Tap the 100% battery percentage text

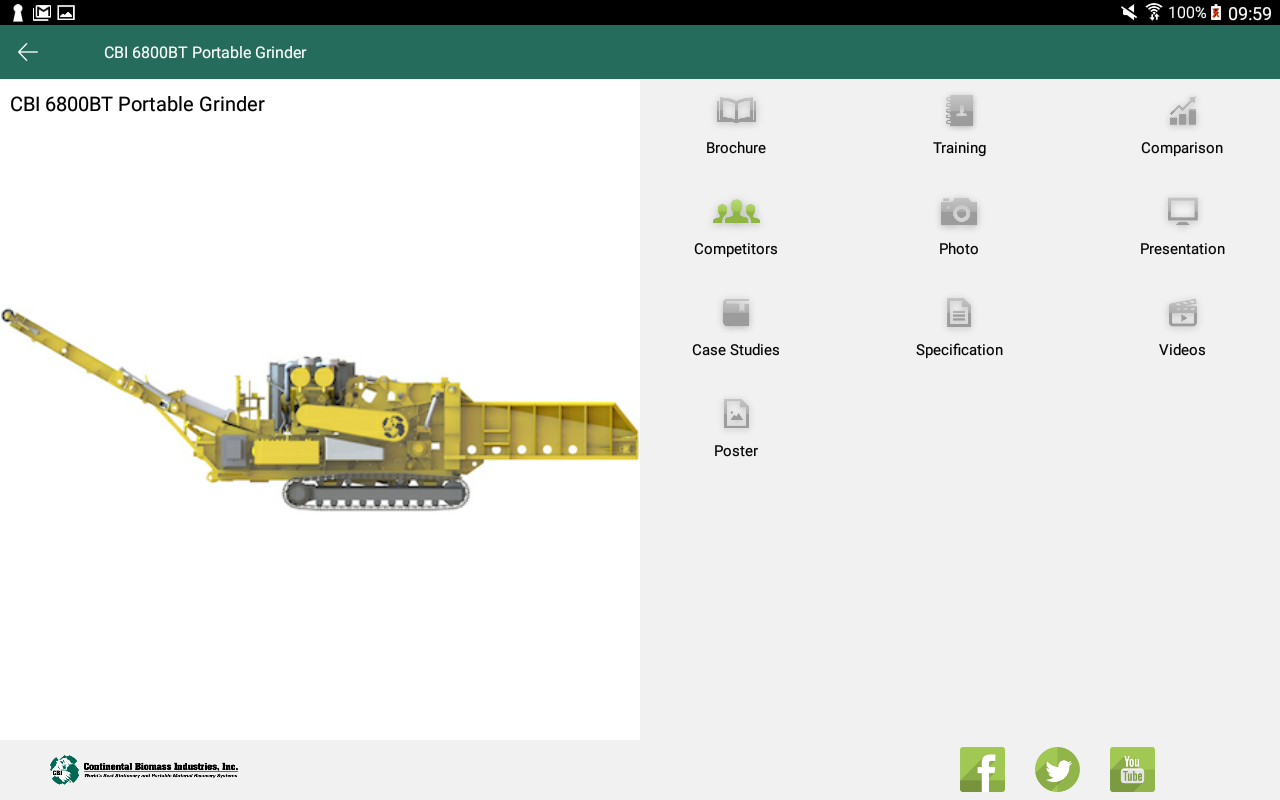(1187, 12)
